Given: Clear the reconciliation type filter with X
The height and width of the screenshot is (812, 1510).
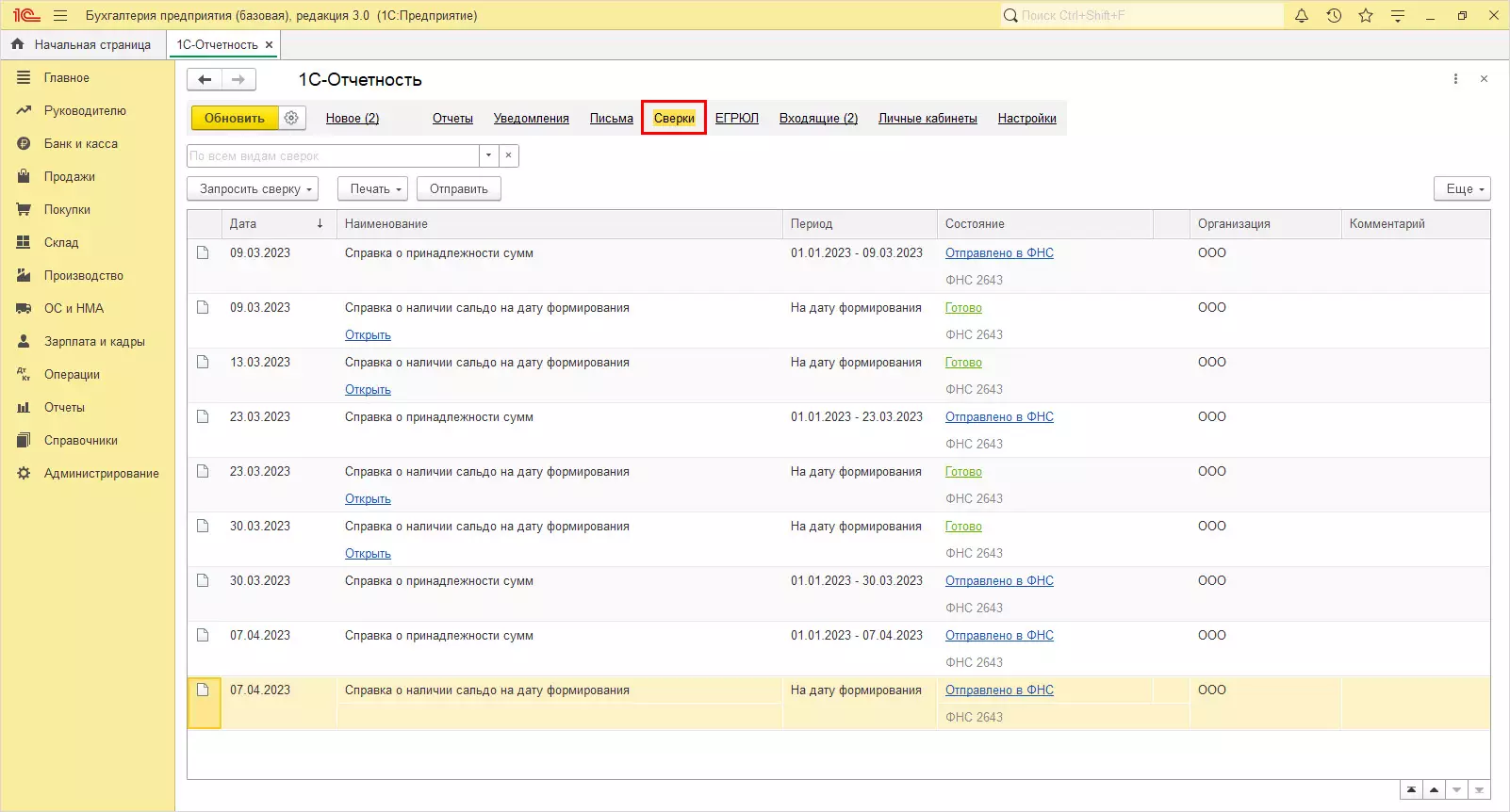Looking at the screenshot, I should [508, 155].
